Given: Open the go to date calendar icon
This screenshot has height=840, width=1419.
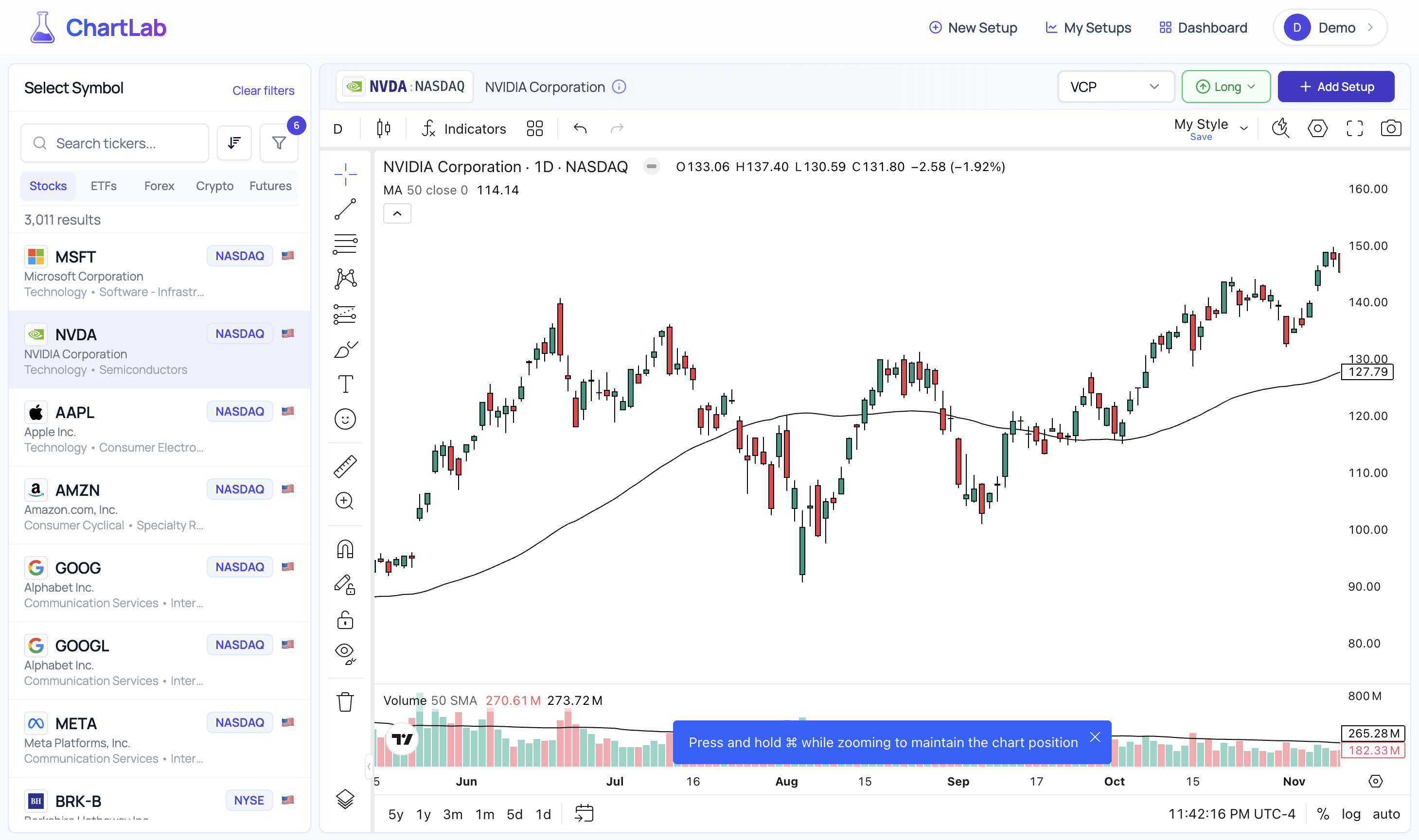Looking at the screenshot, I should click(584, 813).
